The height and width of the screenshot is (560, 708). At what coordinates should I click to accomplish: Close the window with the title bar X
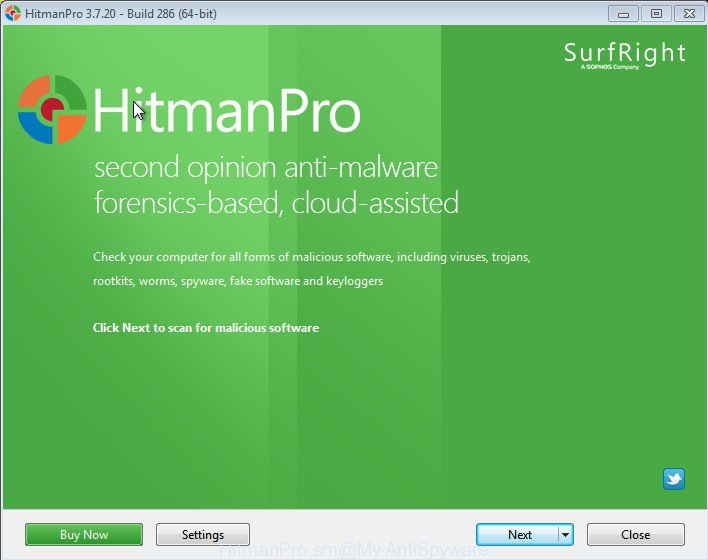click(689, 14)
